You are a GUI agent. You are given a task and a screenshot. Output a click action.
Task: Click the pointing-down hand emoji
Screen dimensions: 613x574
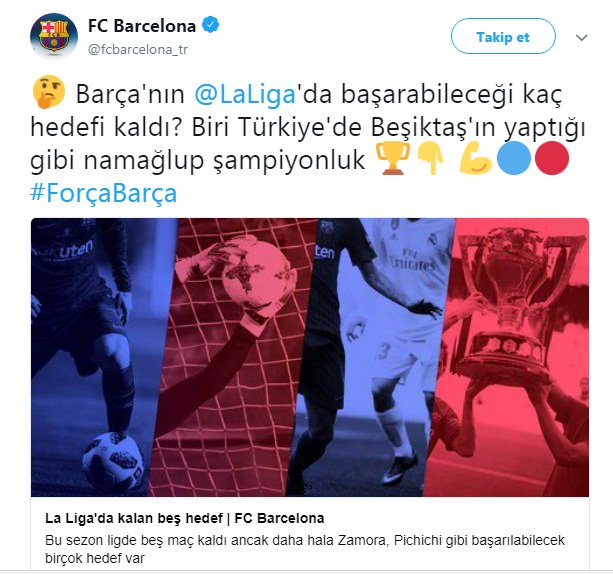click(431, 158)
